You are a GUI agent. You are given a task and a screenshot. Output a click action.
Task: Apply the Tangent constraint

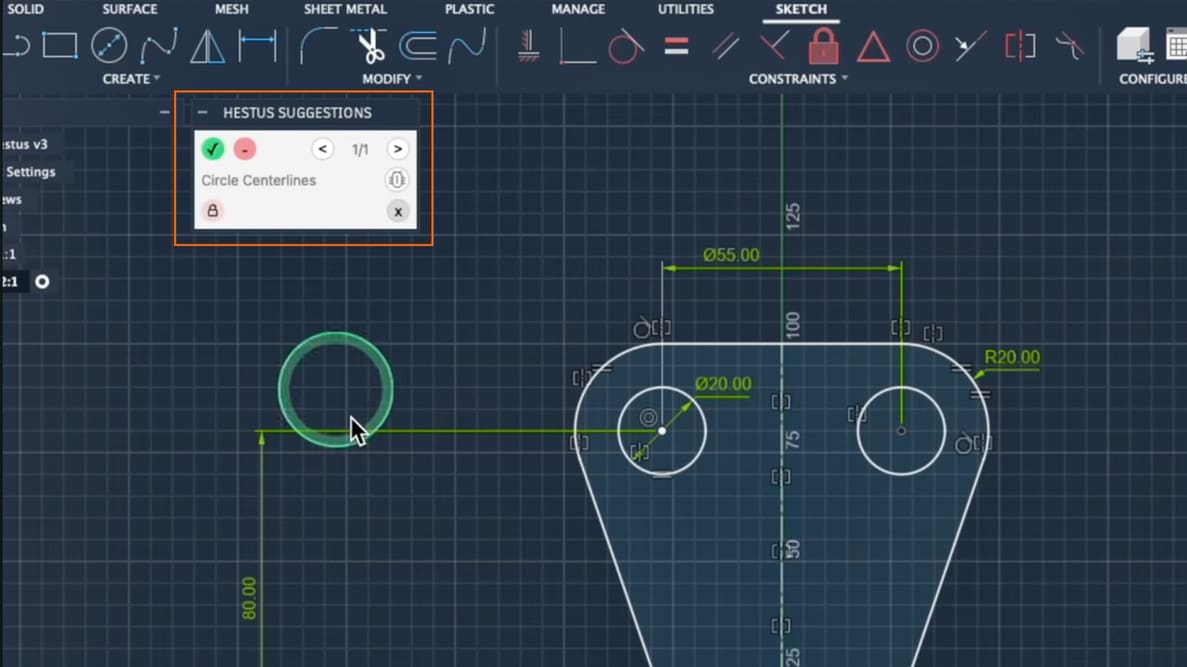625,45
